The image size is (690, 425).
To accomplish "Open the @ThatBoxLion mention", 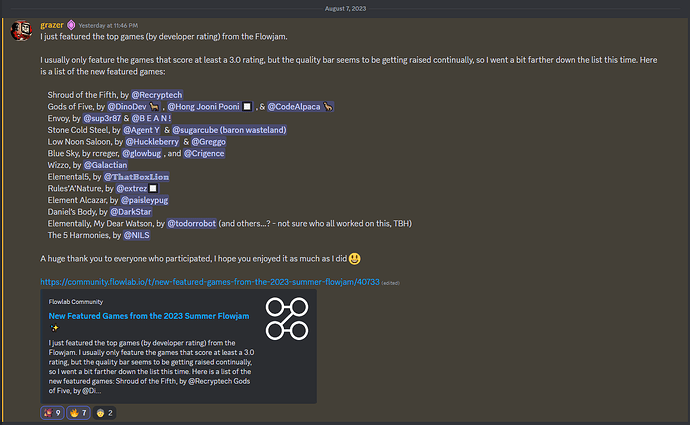I will 136,177.
